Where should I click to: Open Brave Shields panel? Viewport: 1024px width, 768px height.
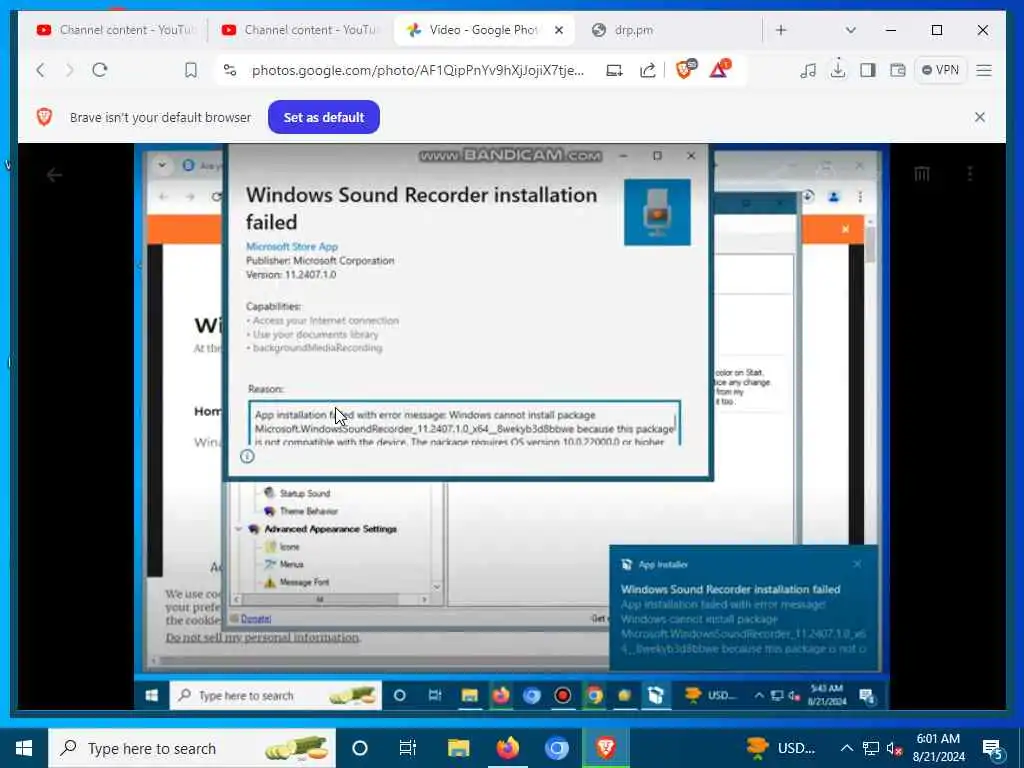pyautogui.click(x=686, y=69)
